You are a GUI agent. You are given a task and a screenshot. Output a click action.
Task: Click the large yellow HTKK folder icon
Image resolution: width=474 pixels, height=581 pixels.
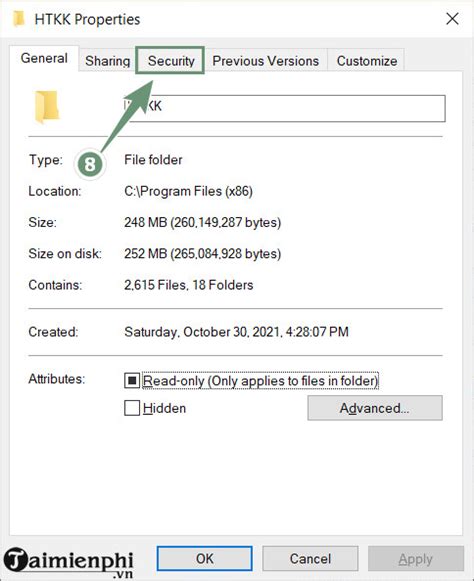(47, 107)
